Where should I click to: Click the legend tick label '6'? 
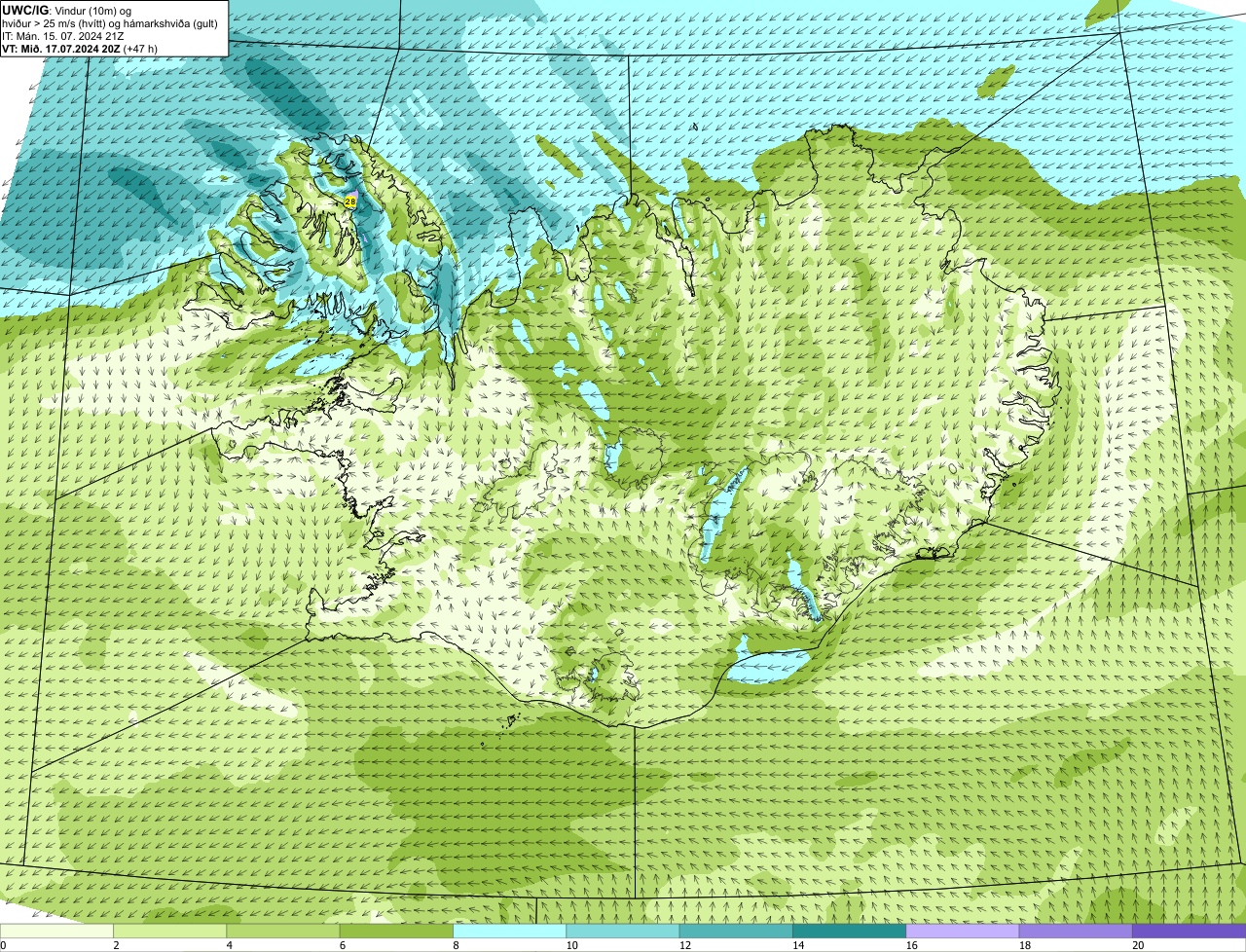point(342,945)
